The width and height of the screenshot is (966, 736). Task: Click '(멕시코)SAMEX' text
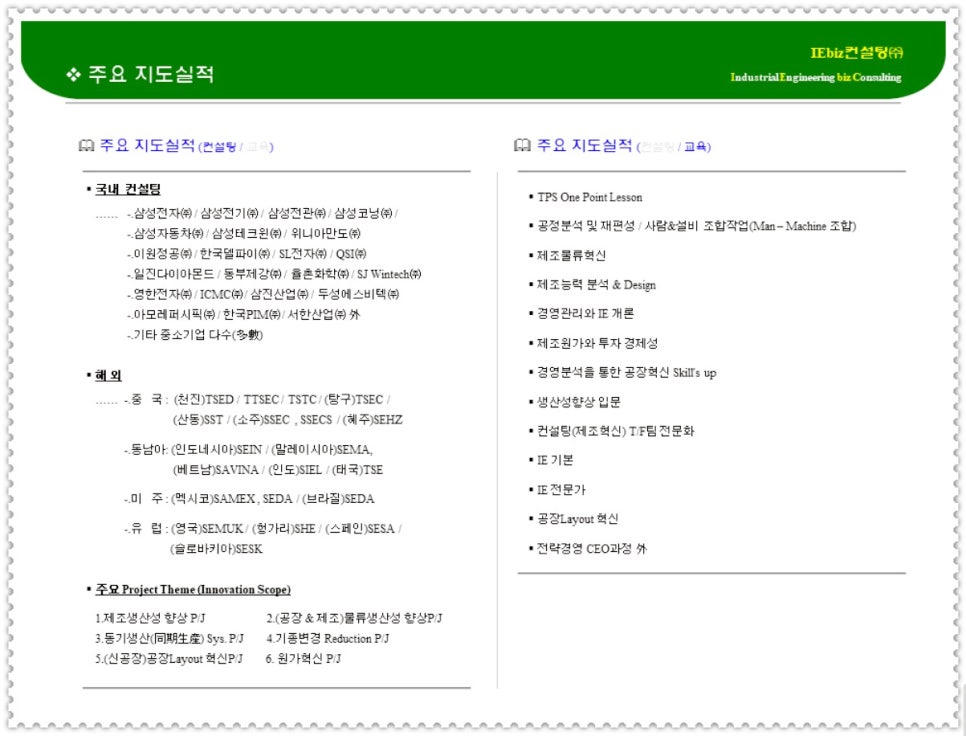tap(213, 499)
